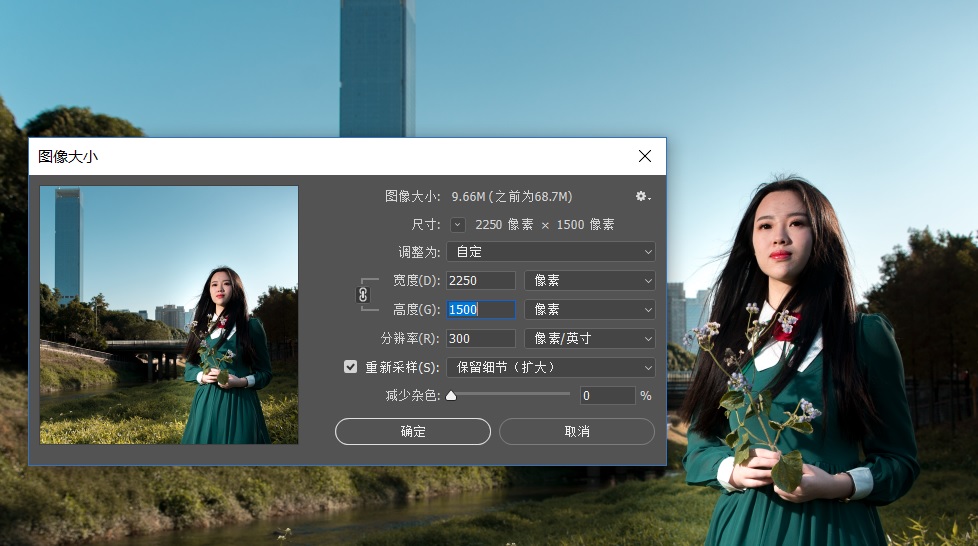The width and height of the screenshot is (978, 546).
Task: Open the 重新采样 method dropdown
Action: 551,367
